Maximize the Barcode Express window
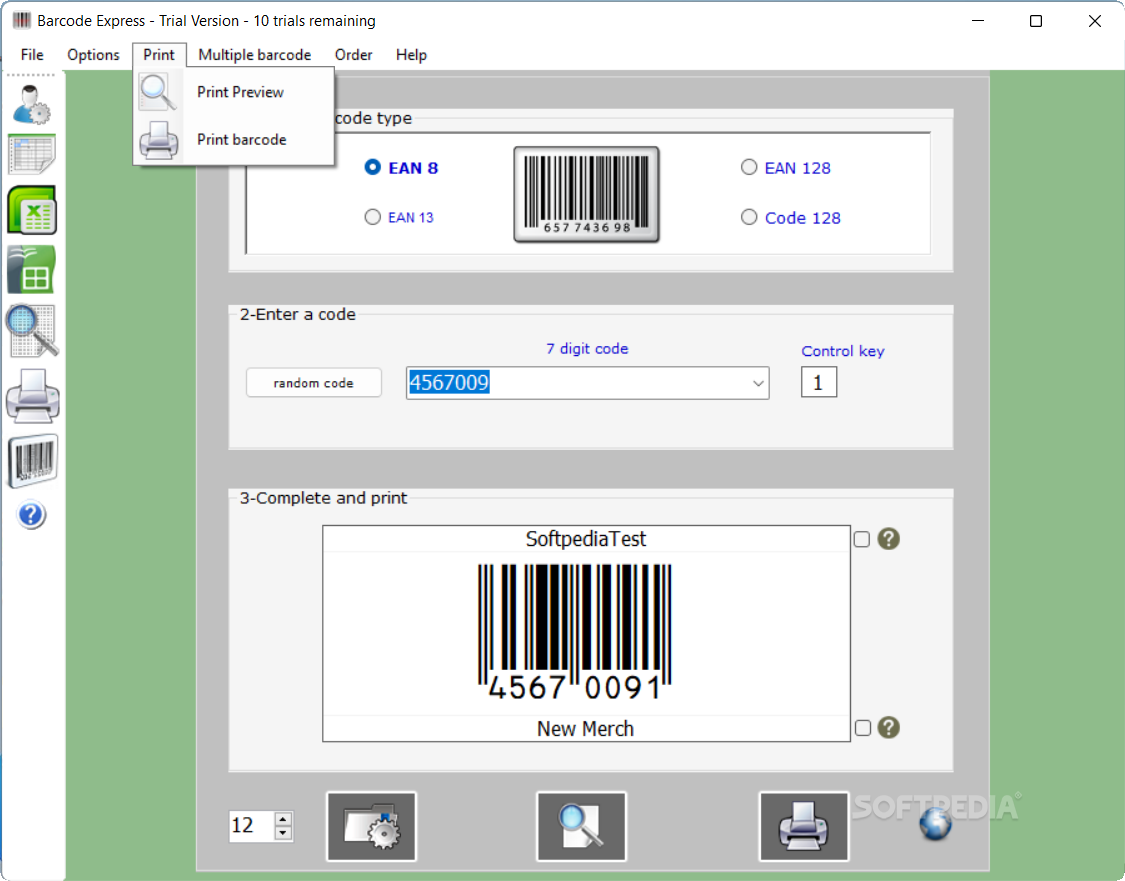This screenshot has width=1125, height=881. (1036, 21)
